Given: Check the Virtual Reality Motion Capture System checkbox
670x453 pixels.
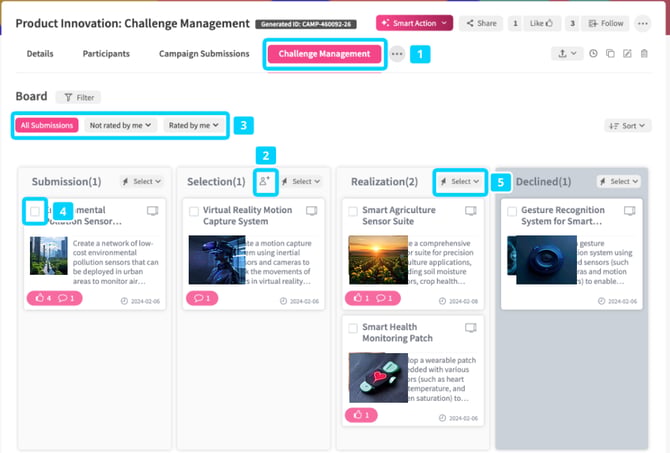Looking at the screenshot, I should point(194,211).
